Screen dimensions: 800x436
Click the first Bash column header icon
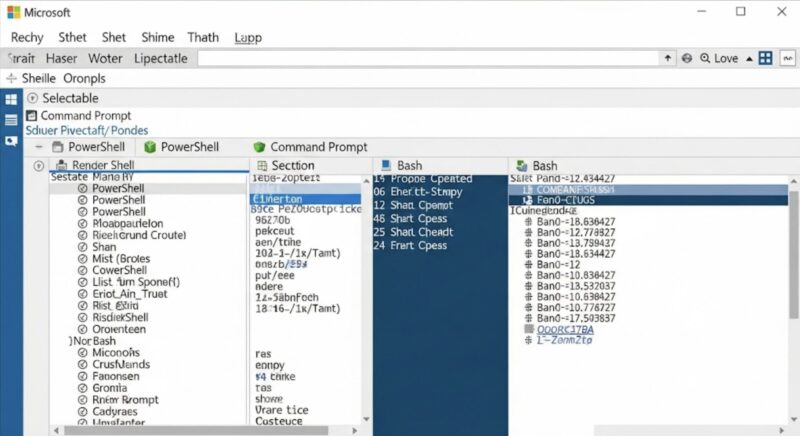(386, 165)
